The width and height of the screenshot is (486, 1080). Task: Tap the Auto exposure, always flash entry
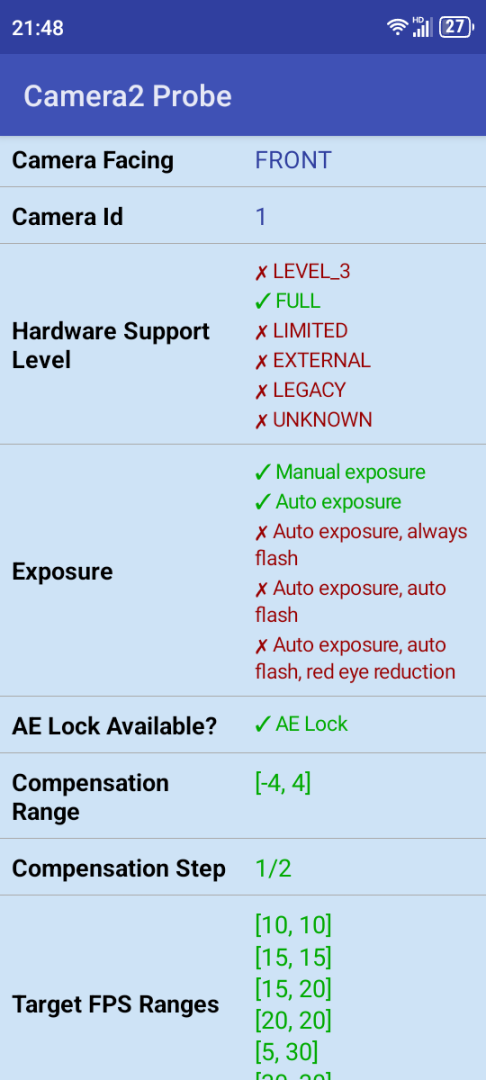coord(361,545)
